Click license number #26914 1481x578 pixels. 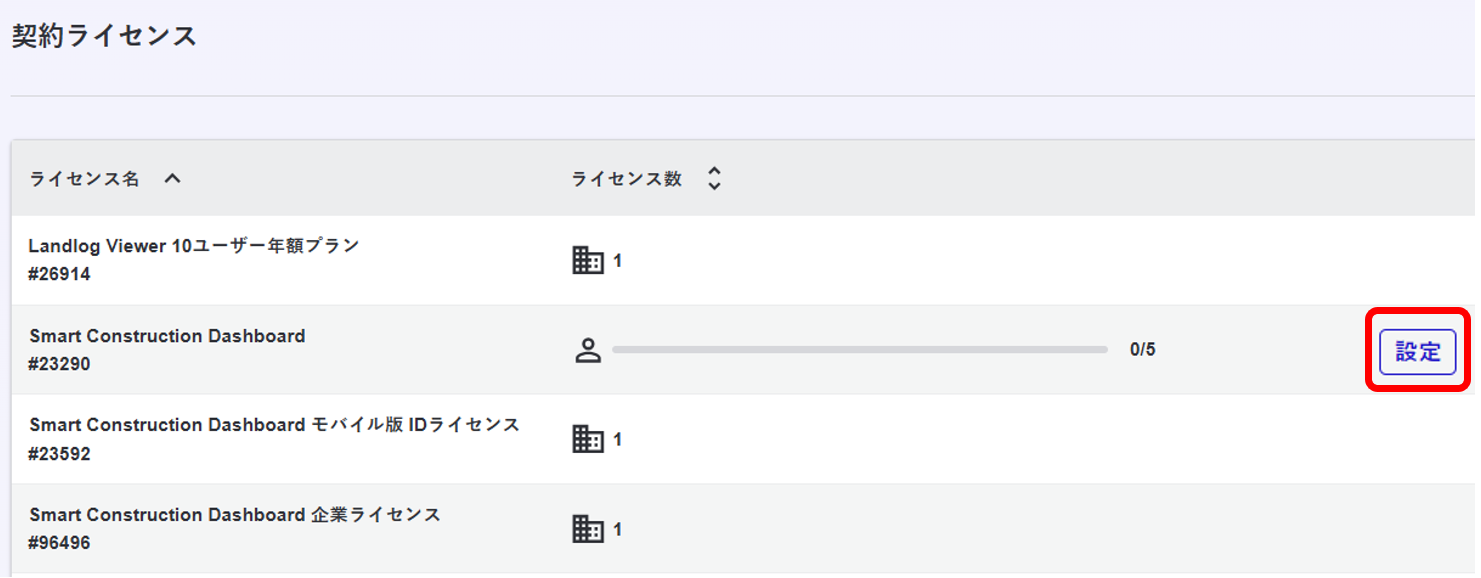coord(59,274)
